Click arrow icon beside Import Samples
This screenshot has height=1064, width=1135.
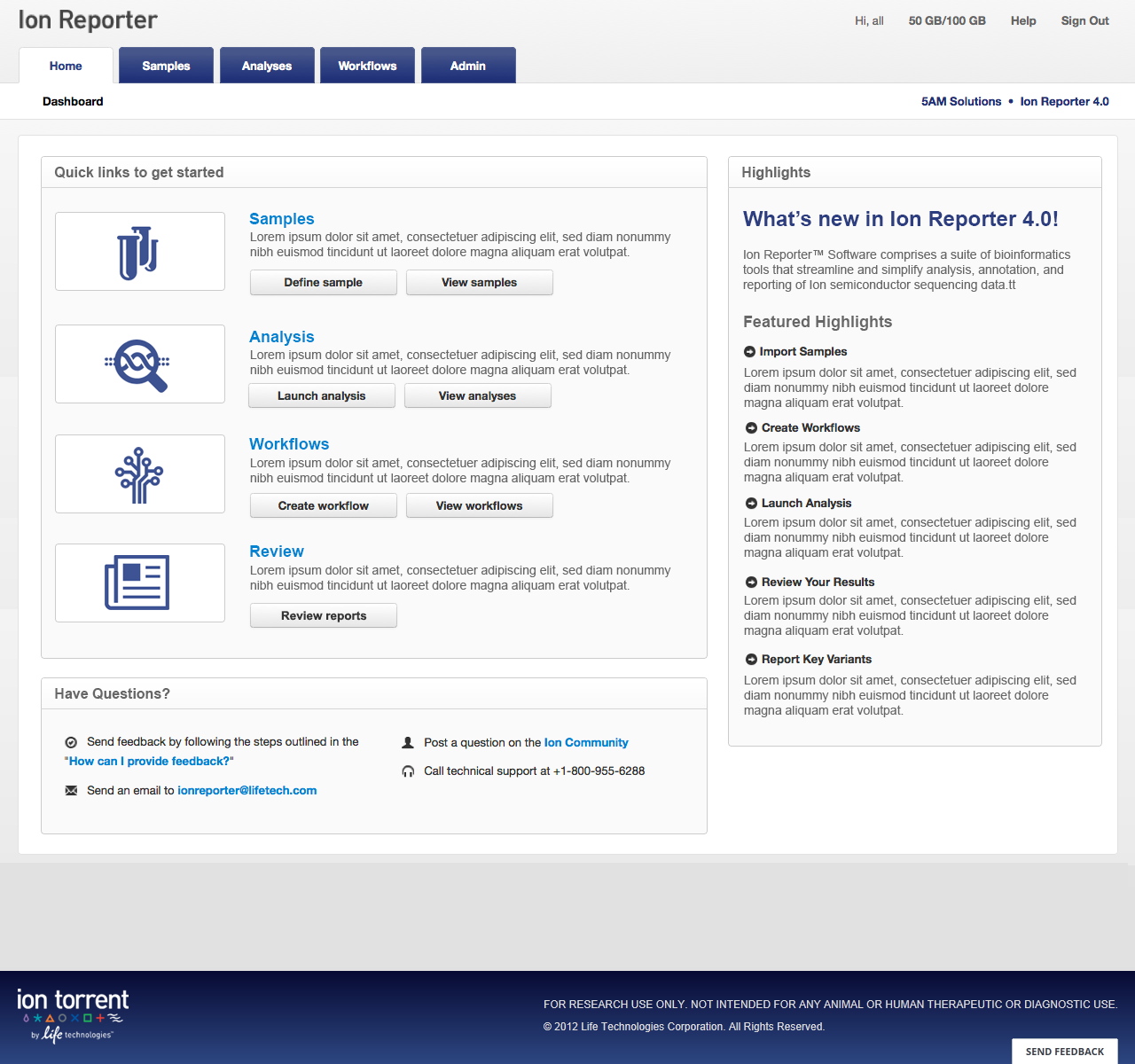point(749,352)
